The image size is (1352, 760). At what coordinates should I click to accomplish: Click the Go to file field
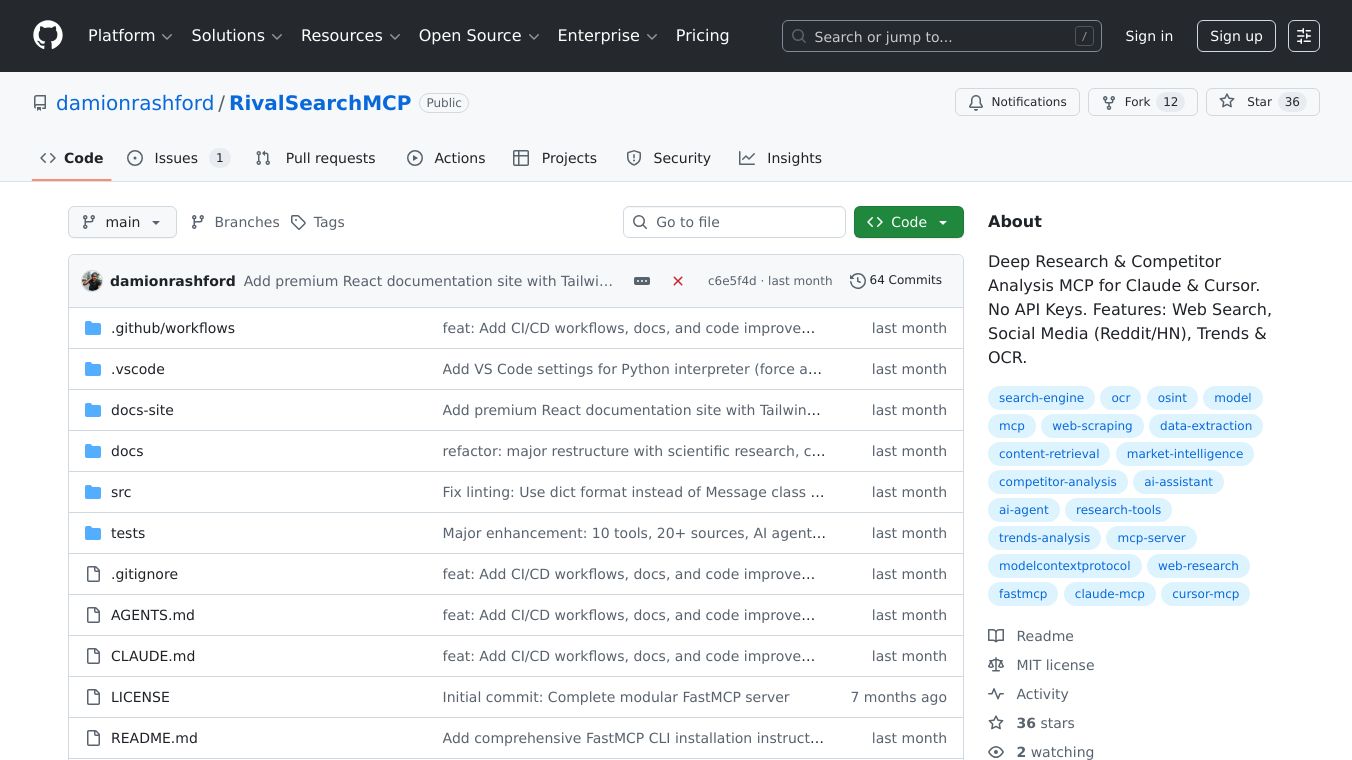pyautogui.click(x=734, y=222)
